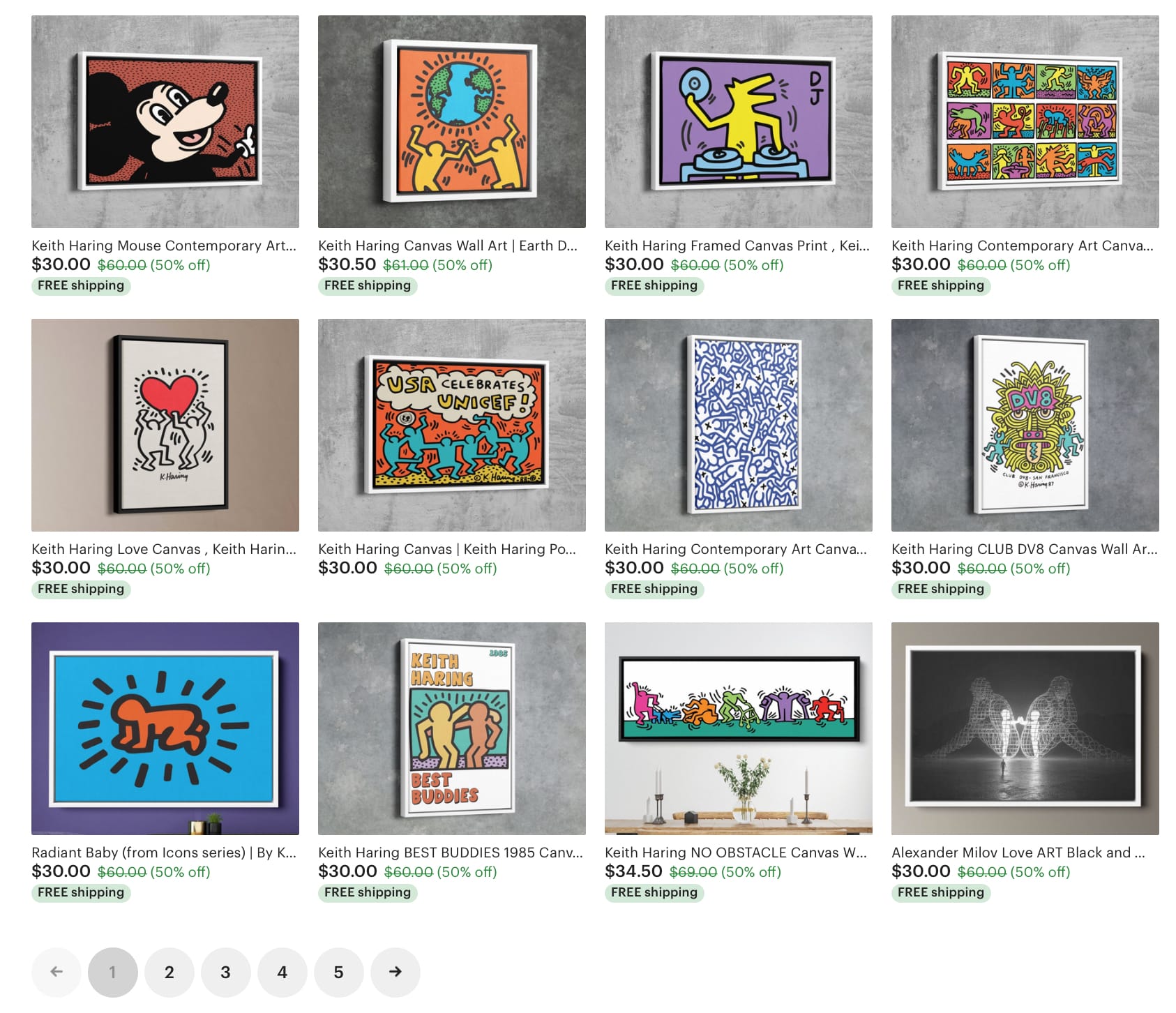This screenshot has height=1013, width=1176.
Task: Open the Keith Haring Mouse canvas thumbnail
Action: [165, 121]
